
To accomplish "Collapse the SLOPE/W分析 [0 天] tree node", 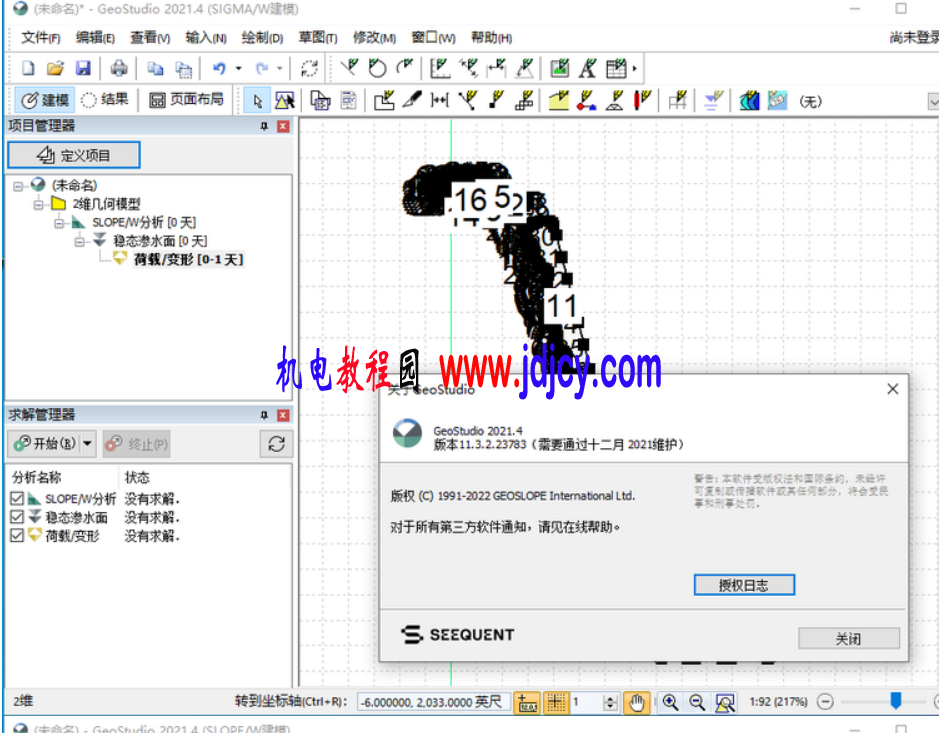I will [x=59, y=223].
